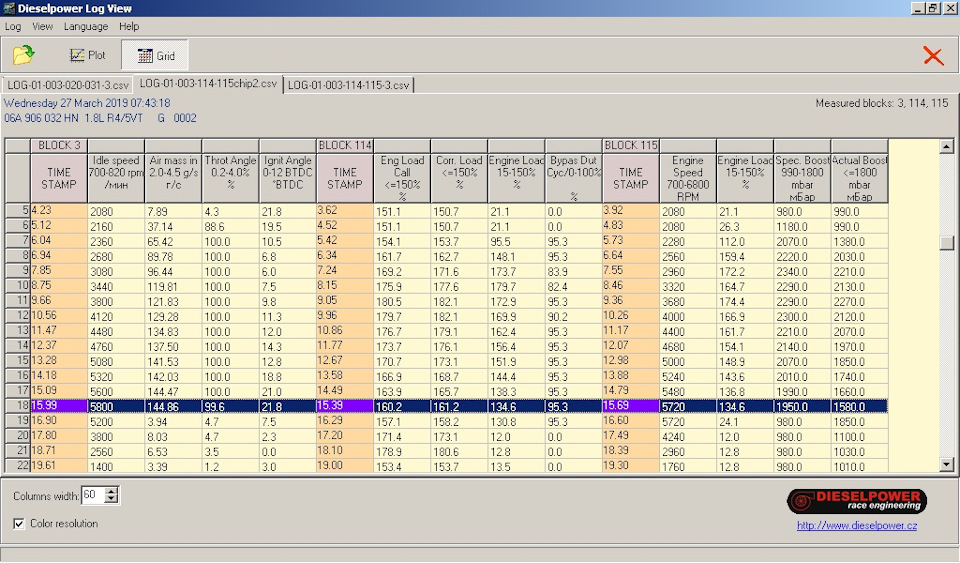Click grid scrollbar up arrow
The width and height of the screenshot is (960, 563).
click(946, 146)
